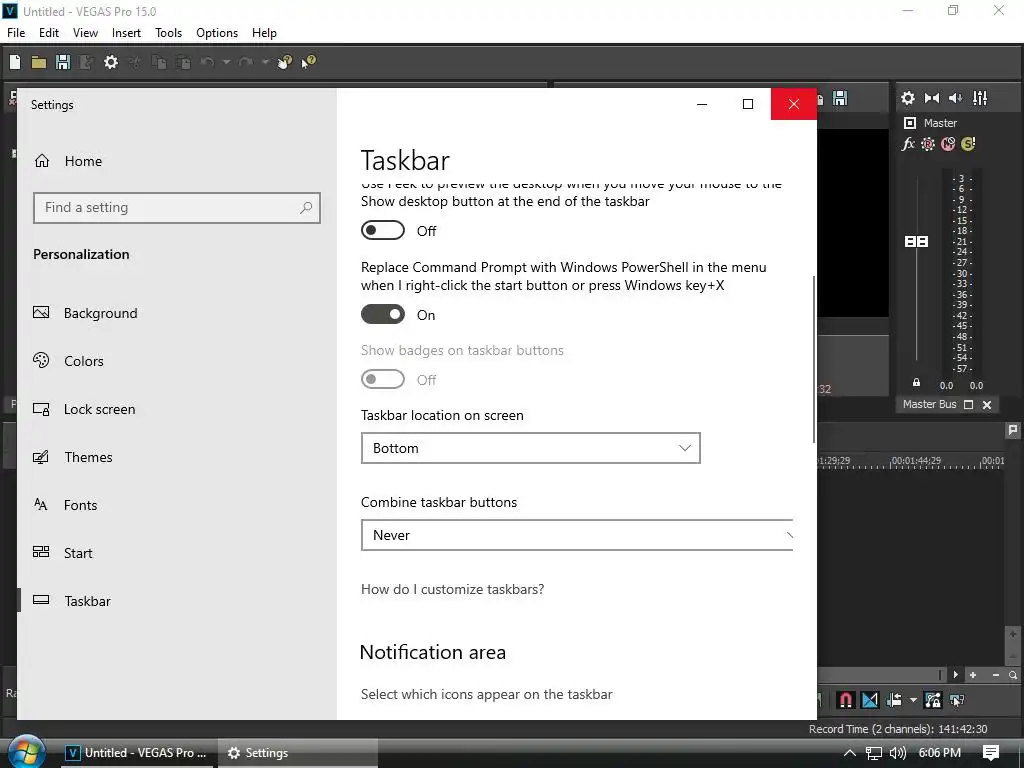Click the Settings window vertical scrollbar
Image resolution: width=1024 pixels, height=768 pixels.
click(814, 359)
